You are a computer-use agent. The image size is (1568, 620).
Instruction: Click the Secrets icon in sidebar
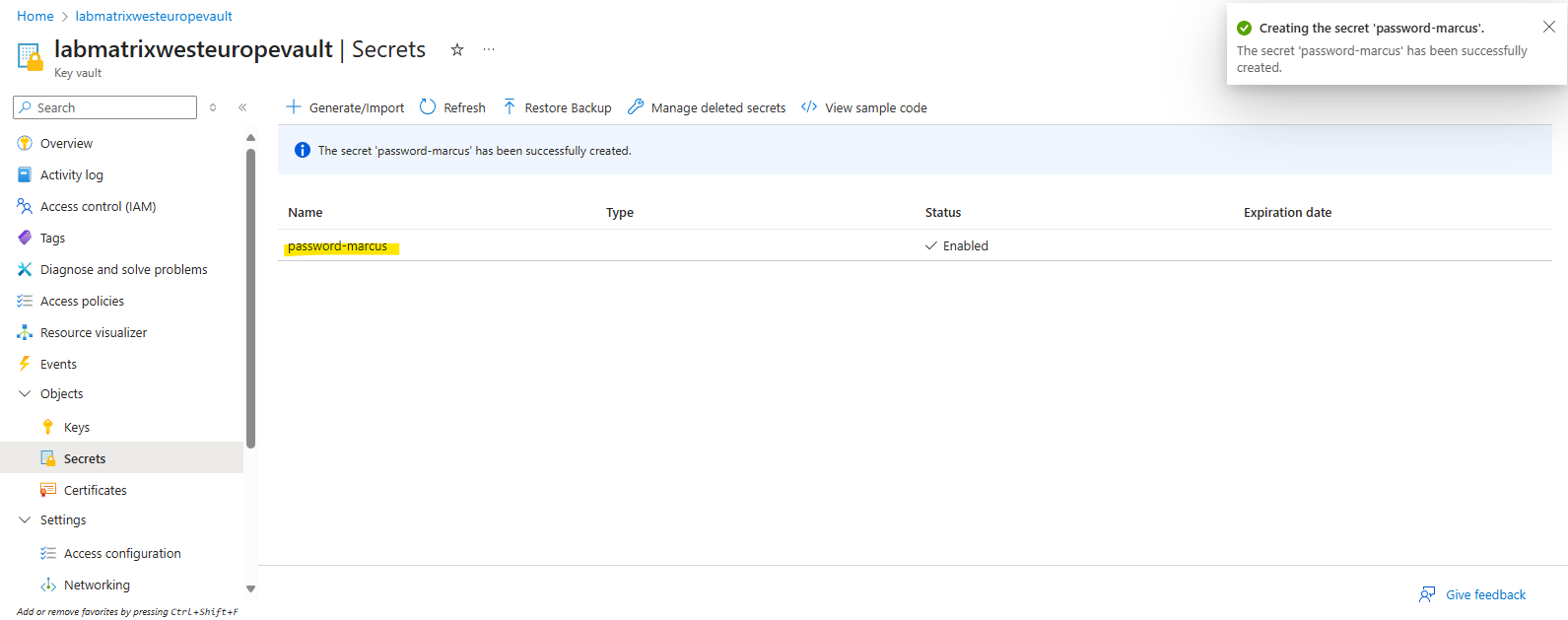pos(48,458)
